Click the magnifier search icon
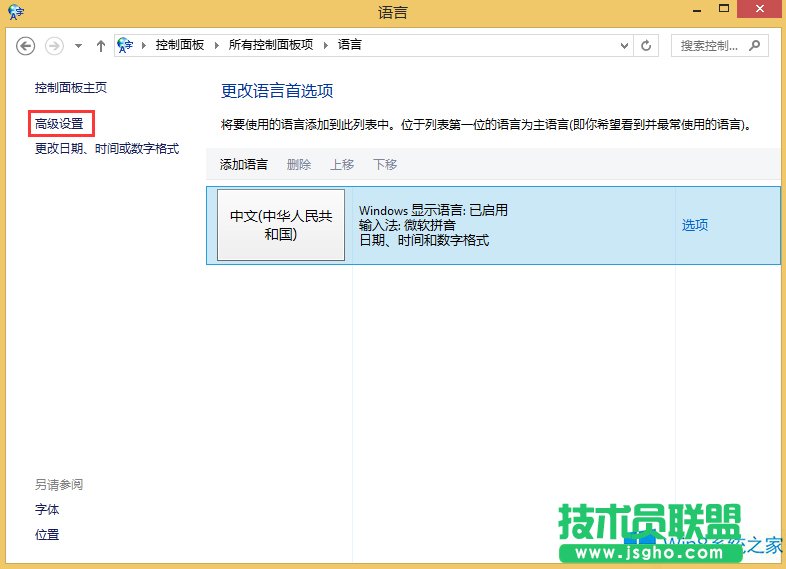This screenshot has height=569, width=786. 754,46
